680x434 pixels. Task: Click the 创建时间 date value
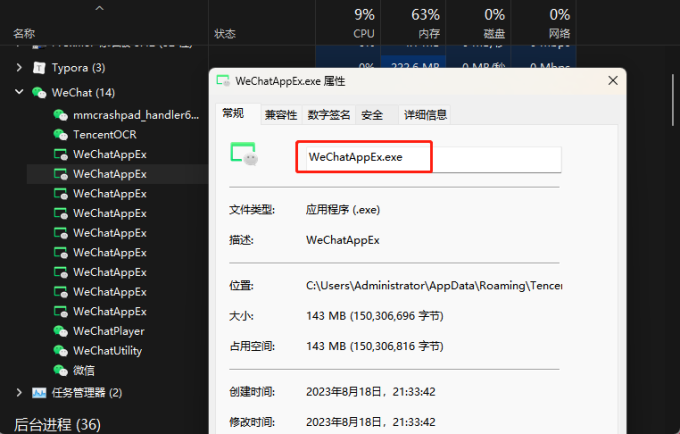pyautogui.click(x=370, y=392)
